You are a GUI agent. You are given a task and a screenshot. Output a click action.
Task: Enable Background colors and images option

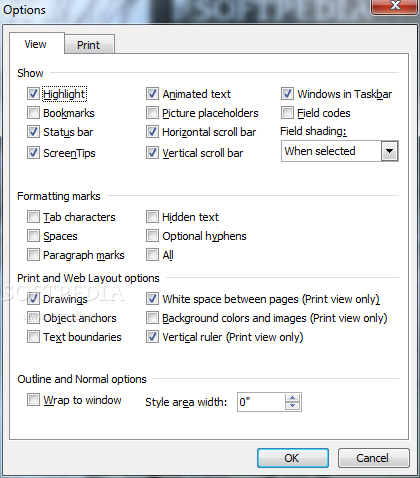(x=152, y=318)
